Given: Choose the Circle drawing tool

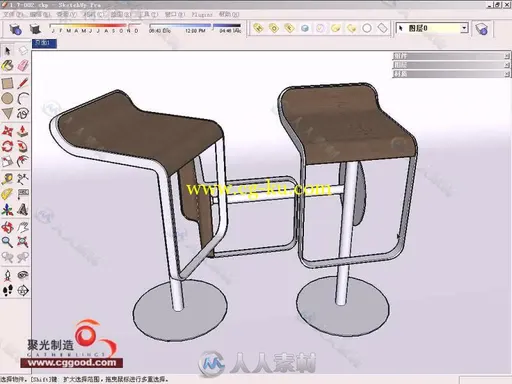Looking at the screenshot, I should click(x=8, y=98).
